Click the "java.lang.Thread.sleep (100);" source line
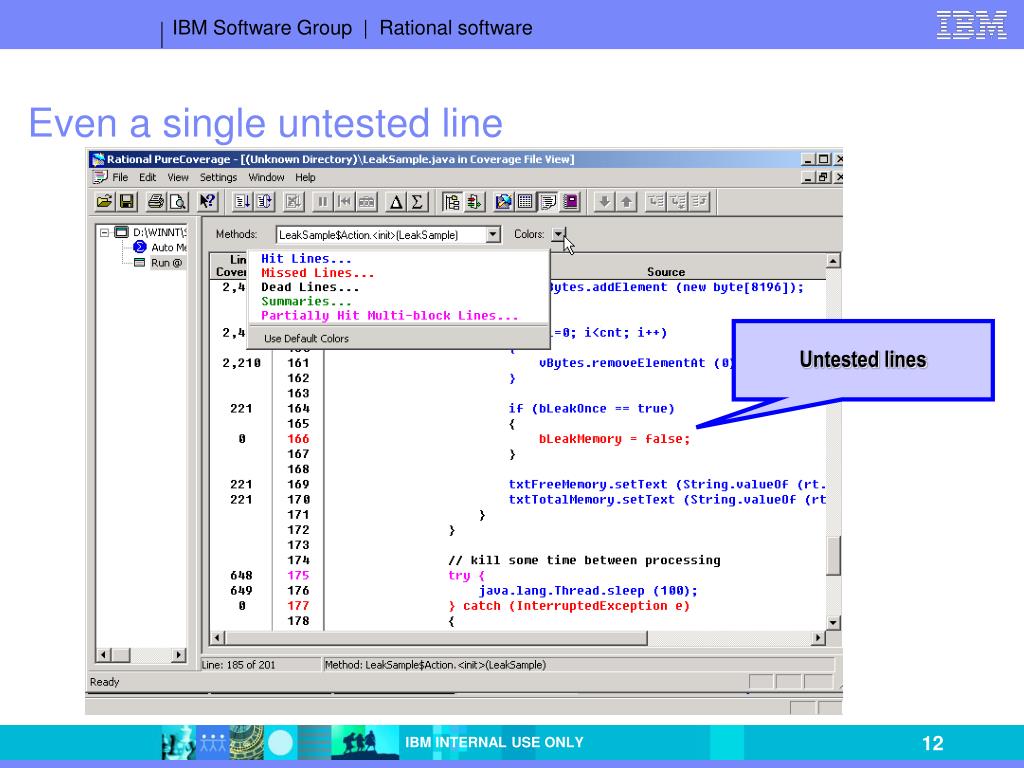 pyautogui.click(x=588, y=590)
